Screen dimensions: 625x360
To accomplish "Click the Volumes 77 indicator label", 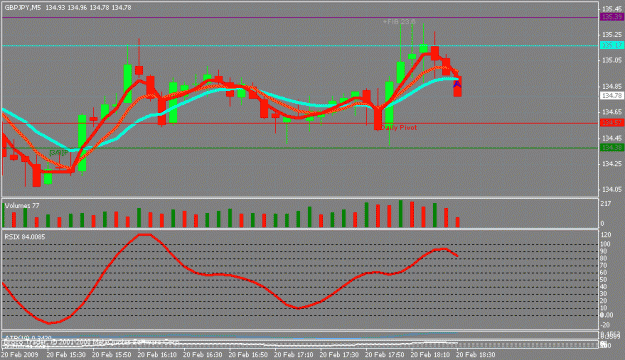I will click(22, 206).
